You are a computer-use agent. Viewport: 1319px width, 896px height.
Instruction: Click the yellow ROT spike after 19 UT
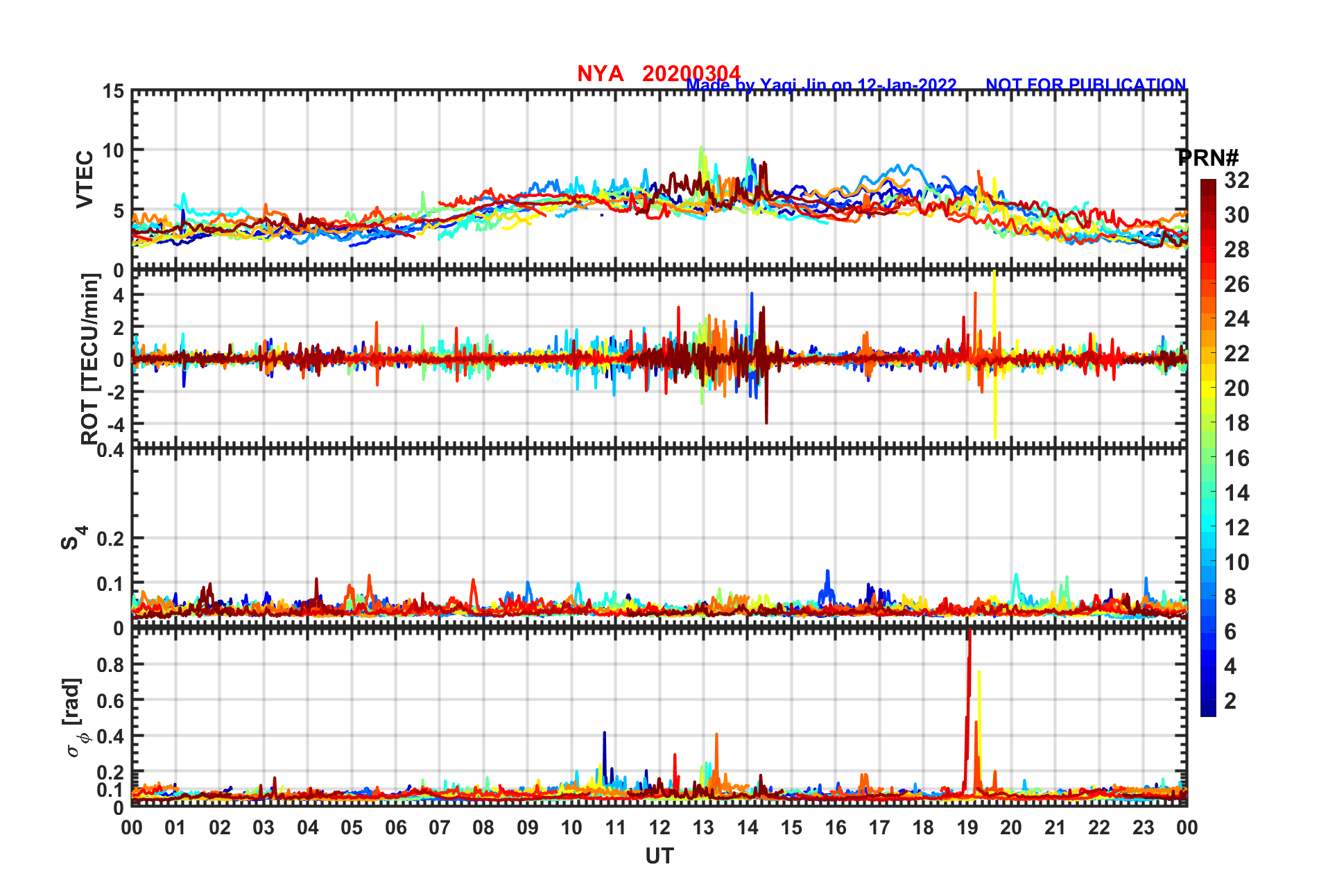[994, 354]
